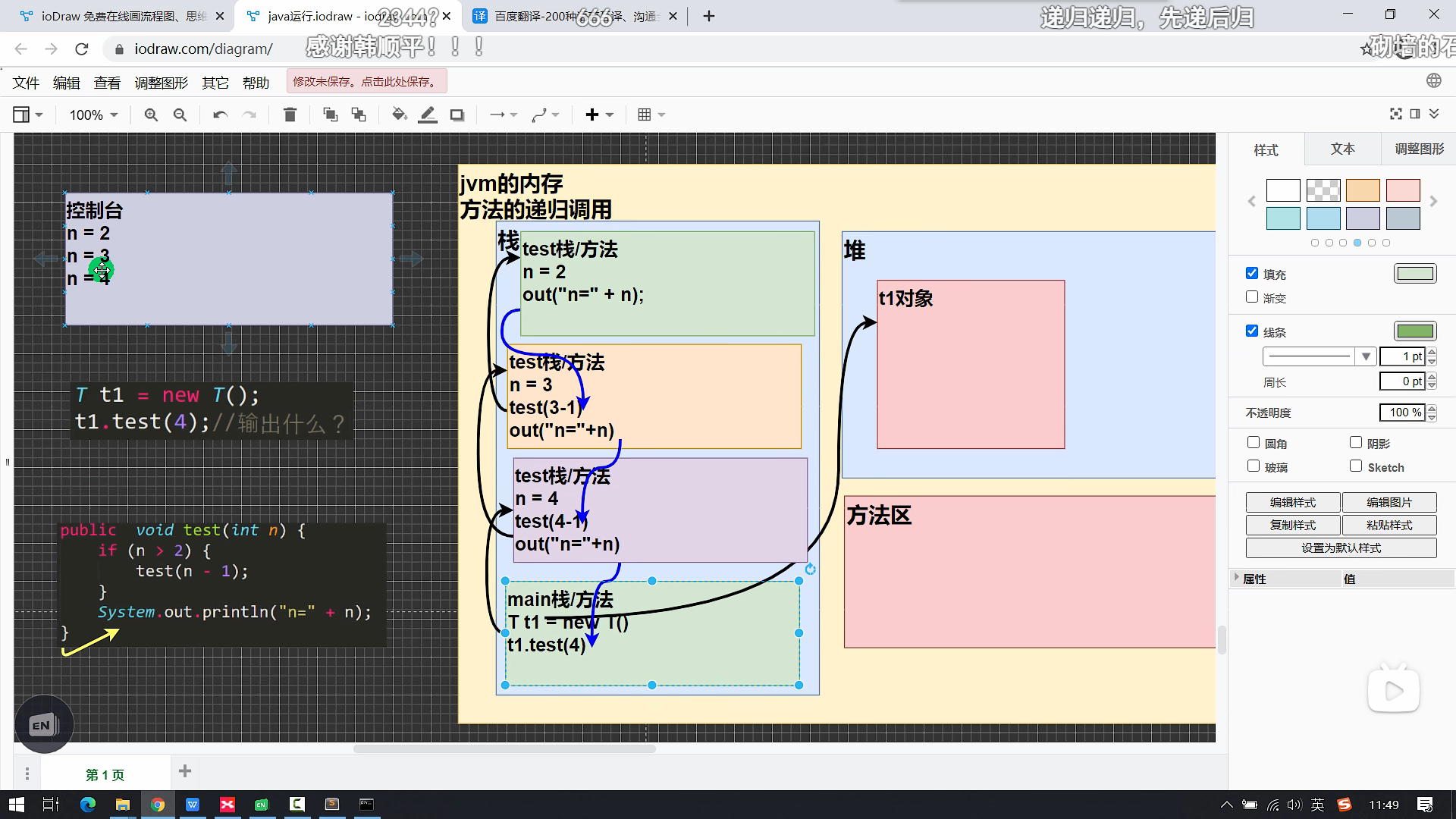1456x819 pixels.
Task: Toggle the 圆角 rounded checkbox
Action: 1254,443
